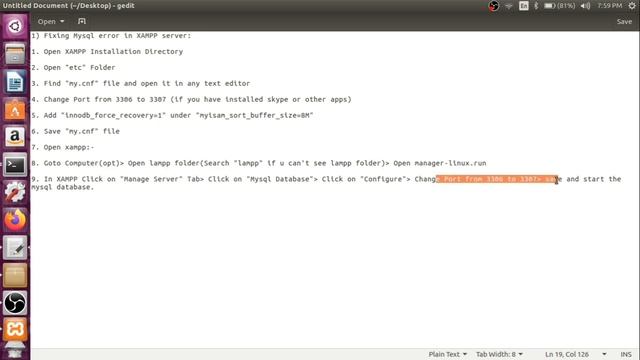640x360 pixels.
Task: Click the line 'Open XAMPP Installation Directory'
Action: [107, 51]
